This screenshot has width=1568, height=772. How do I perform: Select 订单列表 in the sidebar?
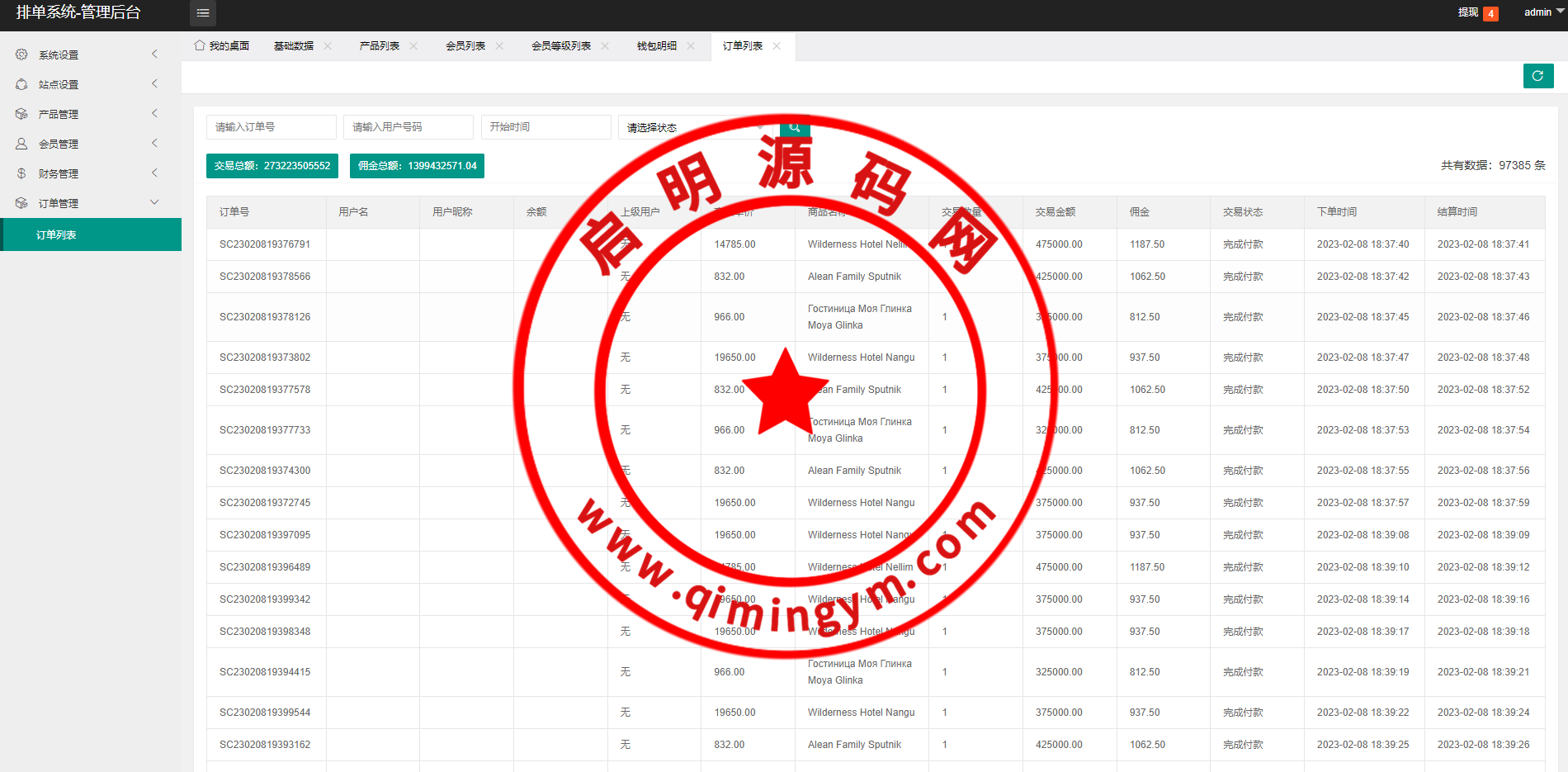coord(56,235)
